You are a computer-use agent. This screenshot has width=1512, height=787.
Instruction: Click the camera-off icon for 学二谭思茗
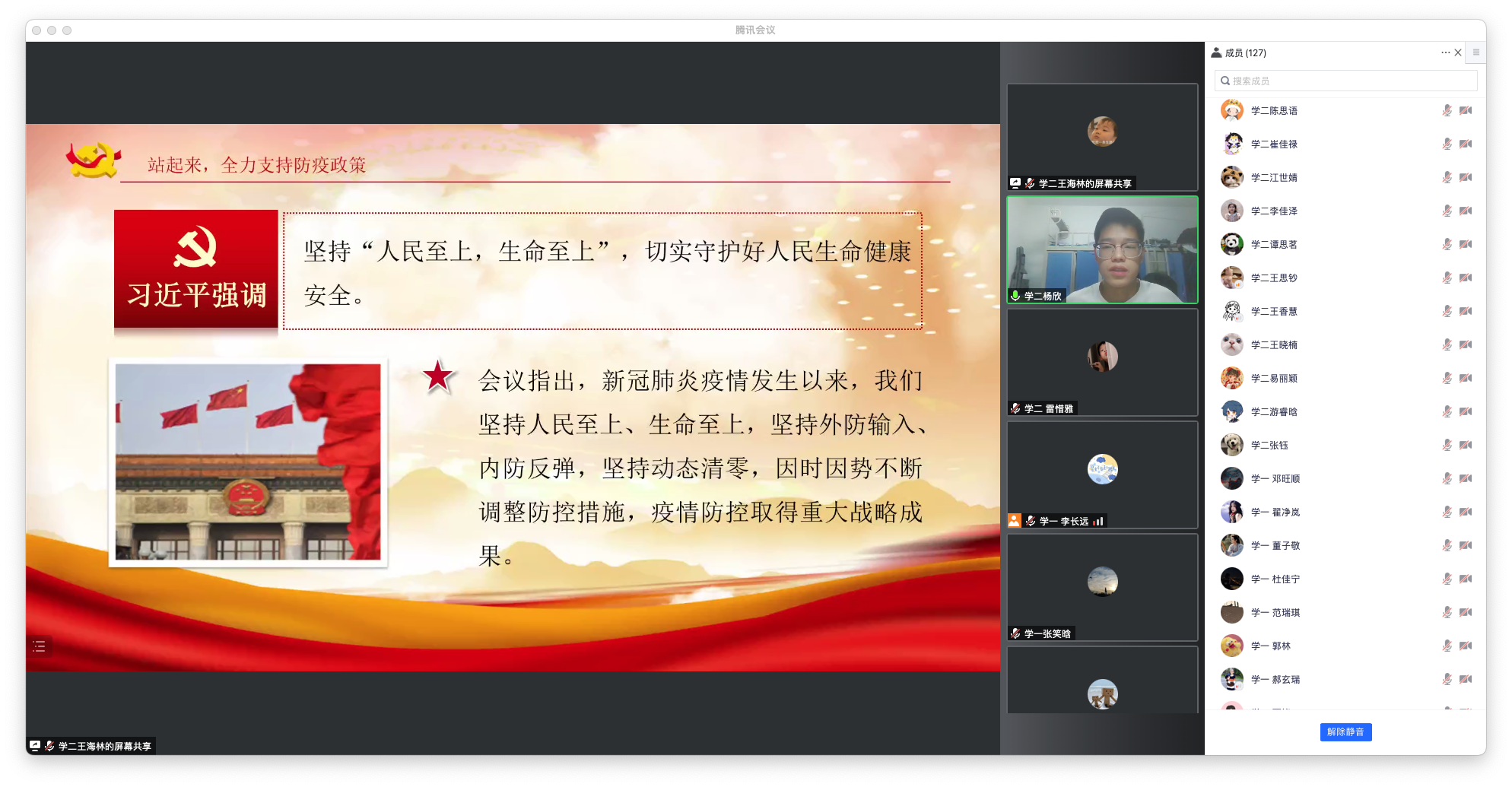pyautogui.click(x=1466, y=245)
